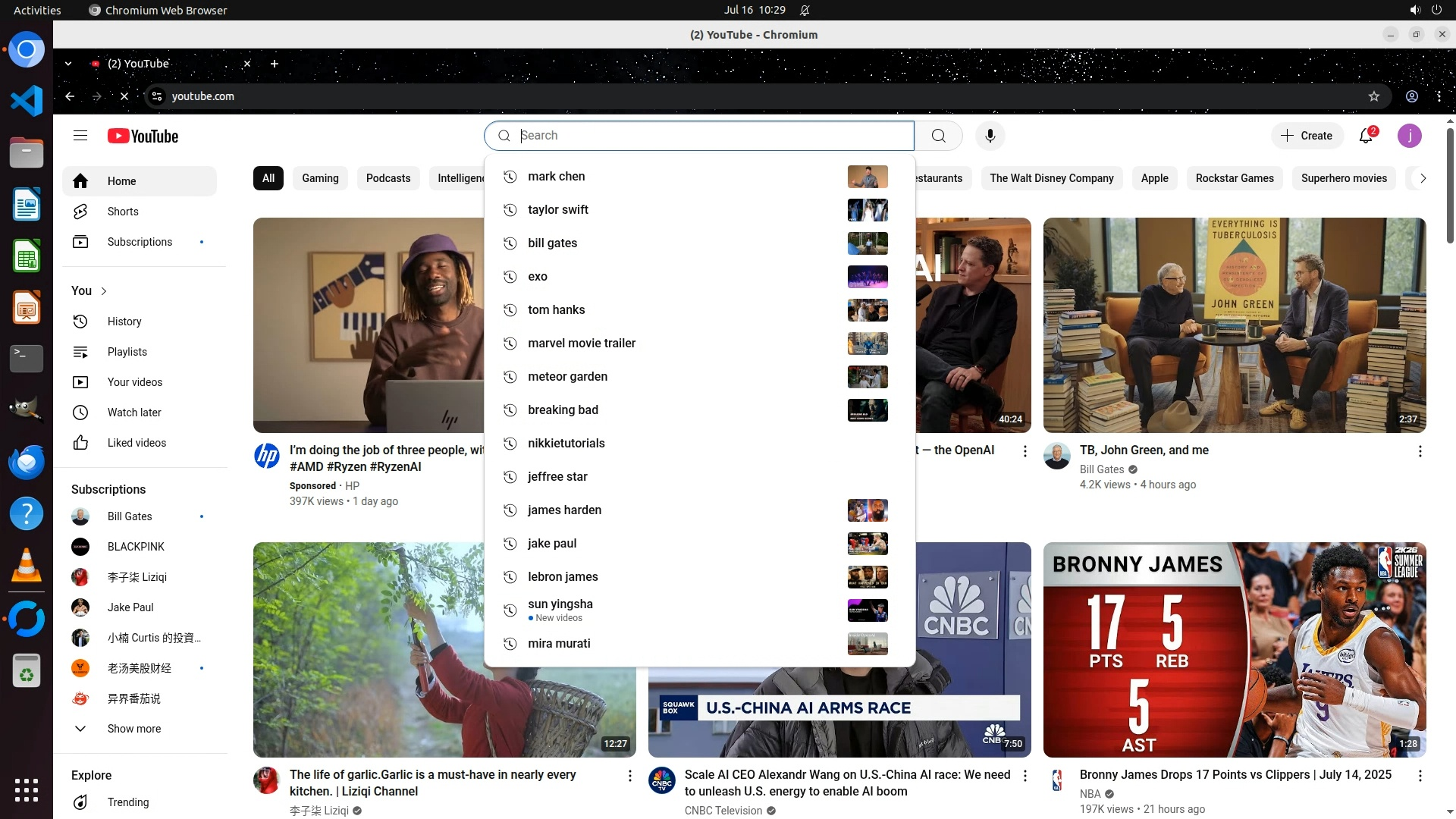
Task: Click the magnifying glass search button
Action: pyautogui.click(x=938, y=136)
